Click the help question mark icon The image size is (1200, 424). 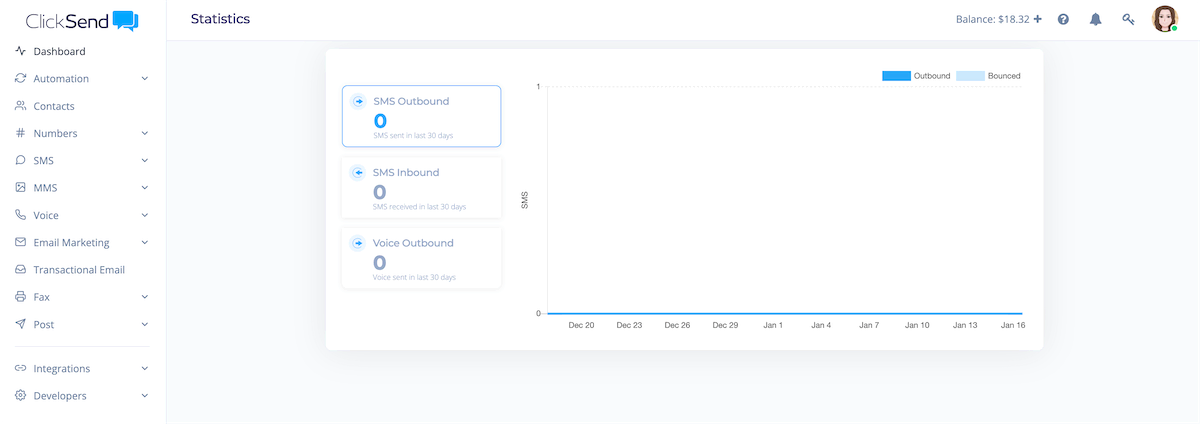(1063, 19)
